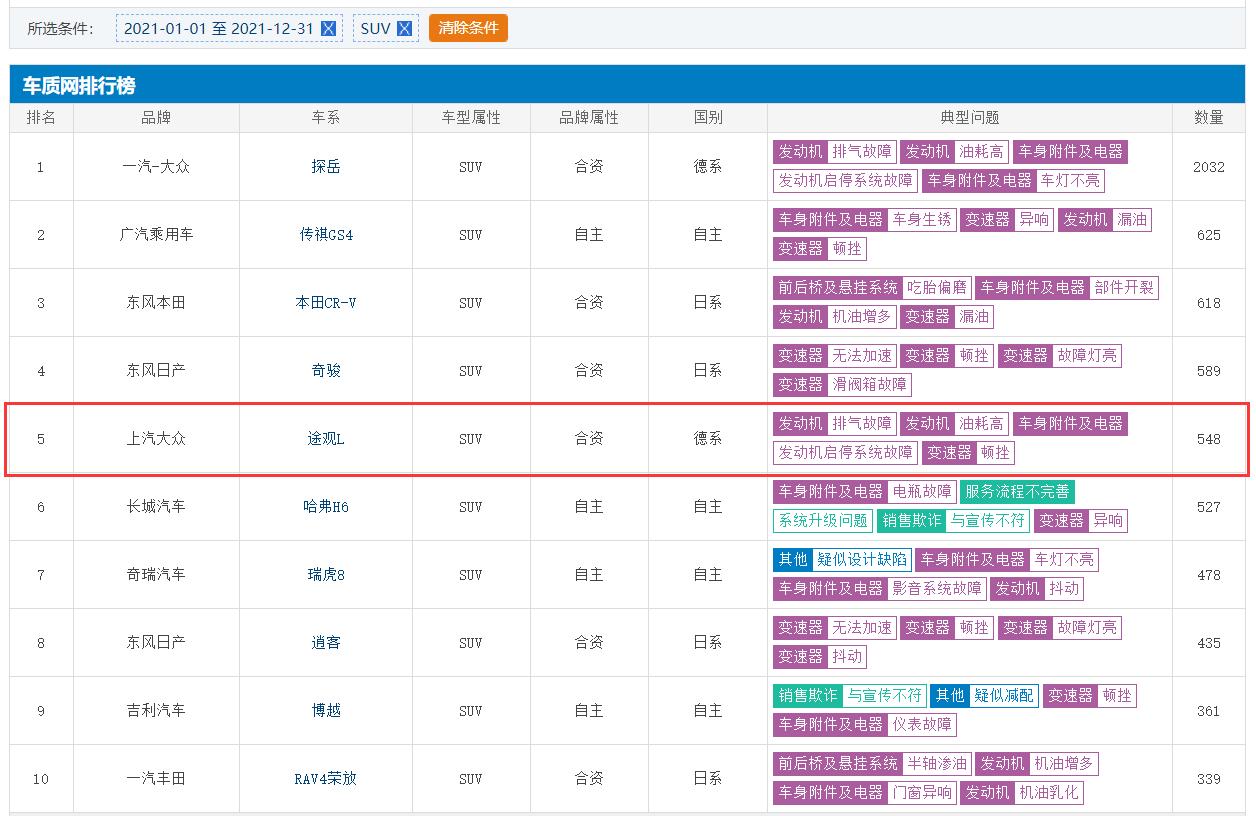1256x816 pixels.
Task: Click the 车身生锈 issue tag
Action: tap(922, 220)
